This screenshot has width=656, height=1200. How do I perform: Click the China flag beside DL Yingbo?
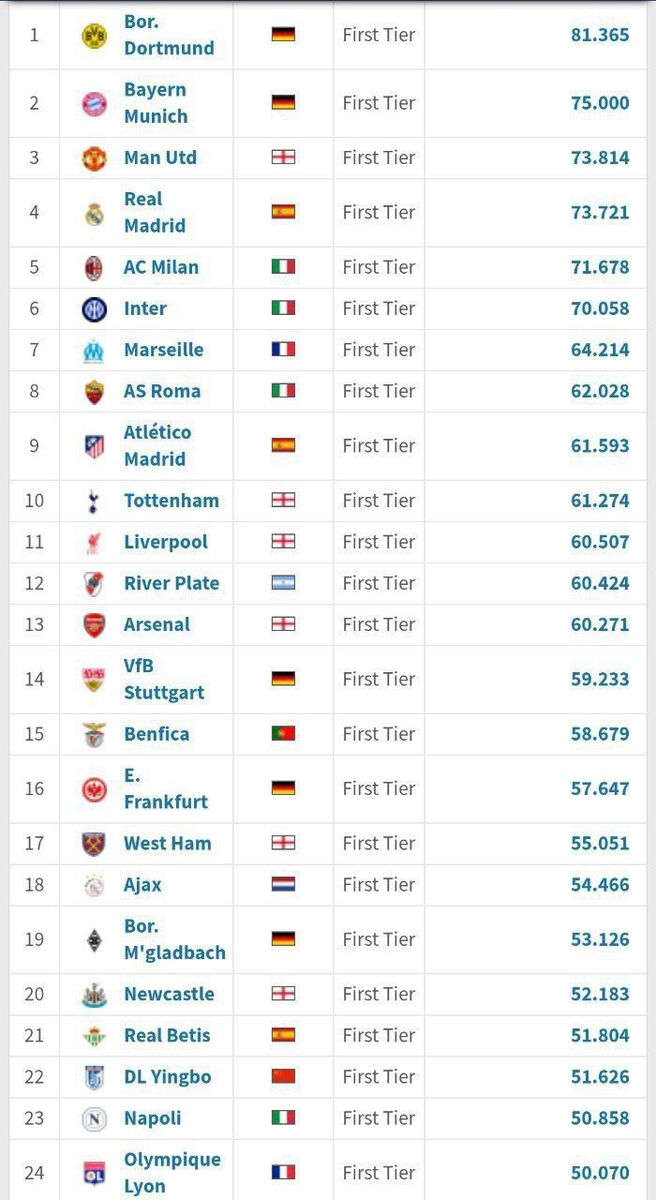point(283,1077)
